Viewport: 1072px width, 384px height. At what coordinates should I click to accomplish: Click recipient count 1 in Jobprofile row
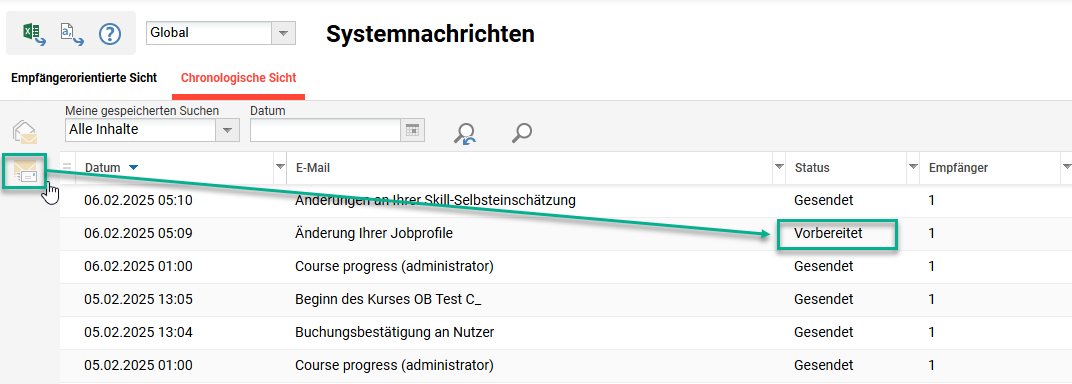click(x=932, y=234)
